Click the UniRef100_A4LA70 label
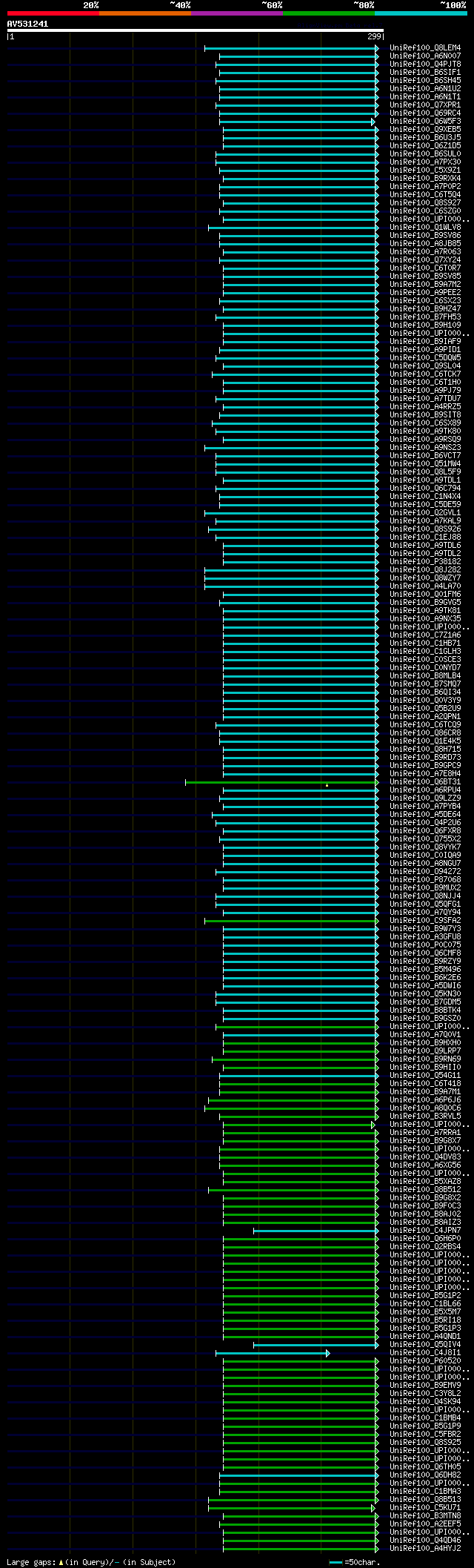474x1568 pixels. click(x=425, y=586)
